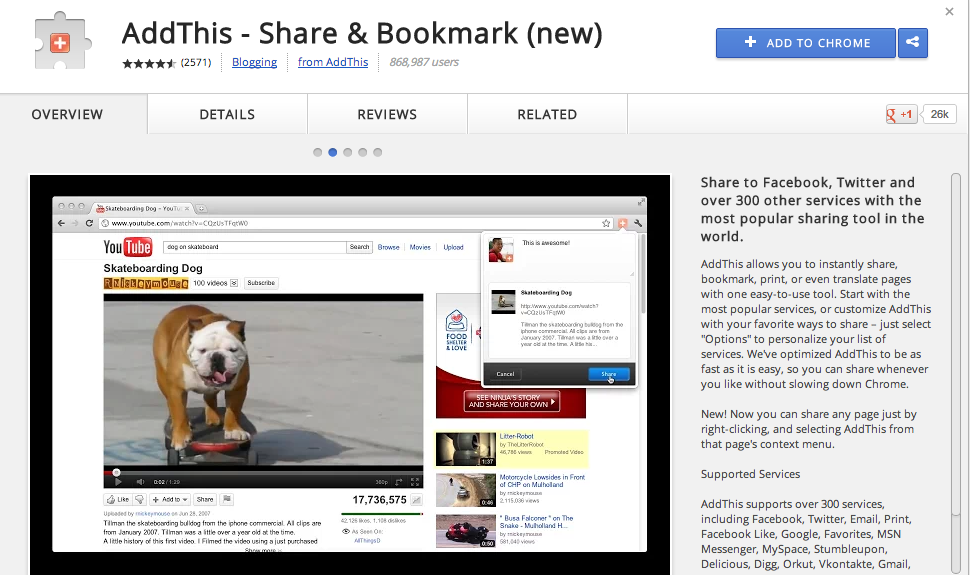The width and height of the screenshot is (970, 575).
Task: Click the star rating icons
Action: click(x=149, y=63)
